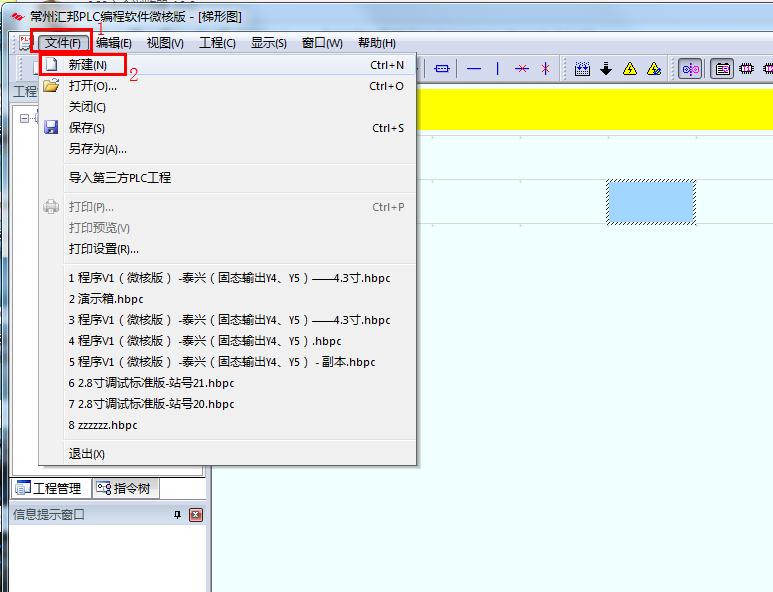Click the yellow lightning warning icon
The height and width of the screenshot is (592, 773).
pyautogui.click(x=630, y=69)
